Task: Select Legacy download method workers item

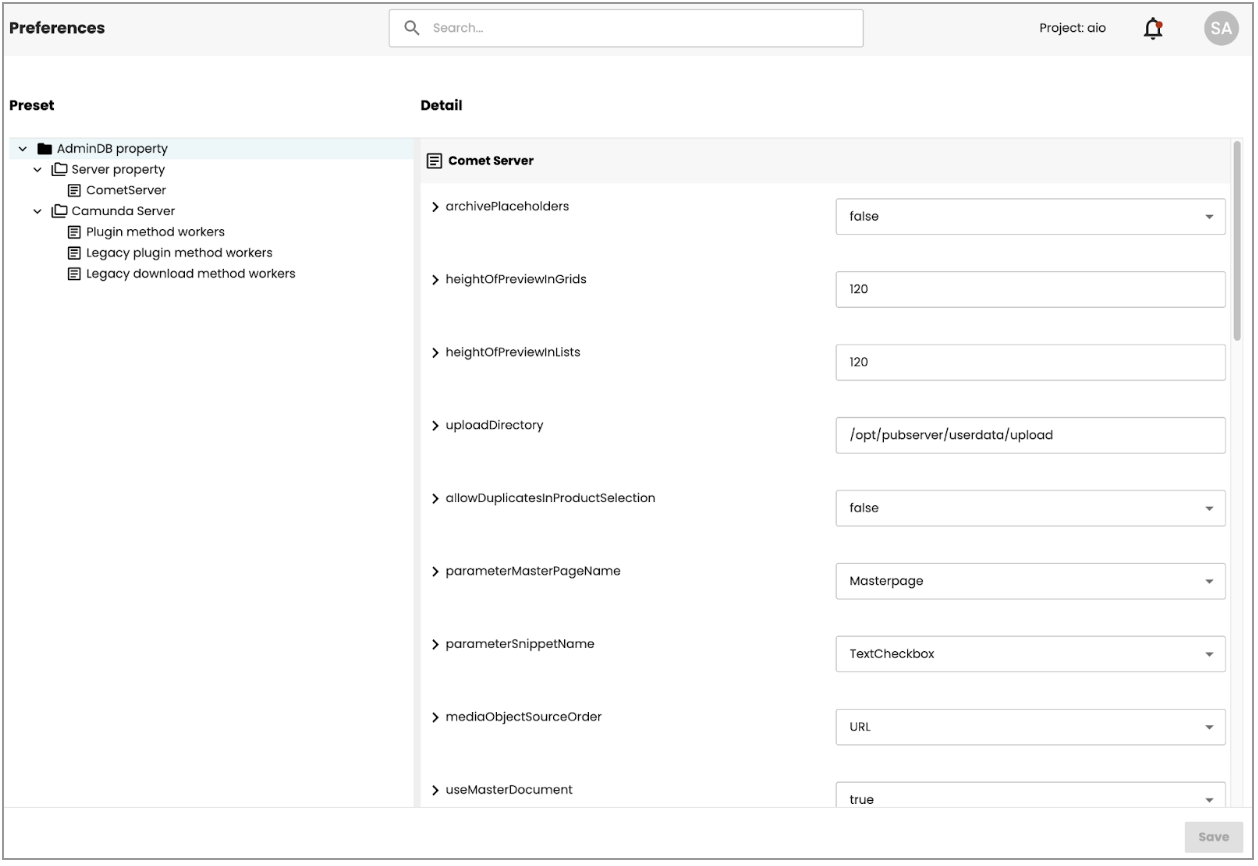Action: 190,273
